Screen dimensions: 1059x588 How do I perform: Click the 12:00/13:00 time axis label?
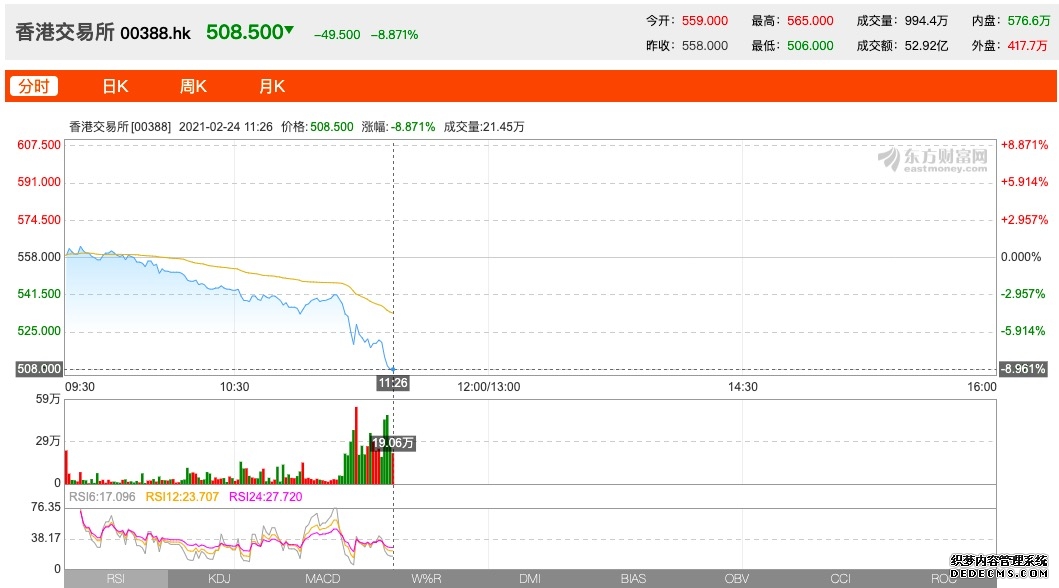[488, 387]
